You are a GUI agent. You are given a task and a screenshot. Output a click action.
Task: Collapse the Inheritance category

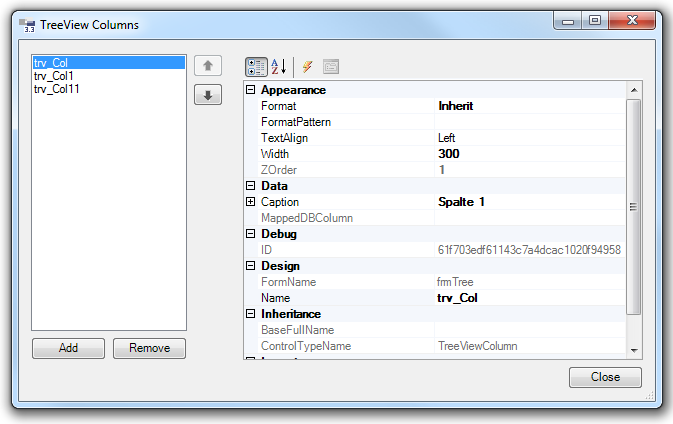tap(250, 314)
